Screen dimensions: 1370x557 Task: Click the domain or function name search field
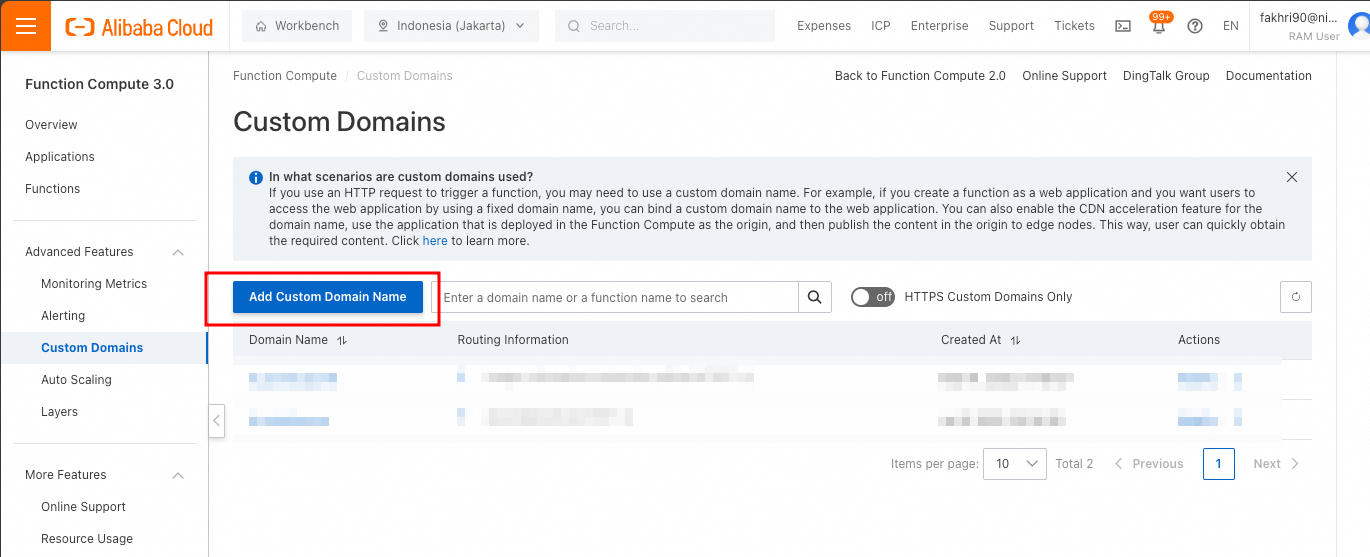[x=615, y=297]
